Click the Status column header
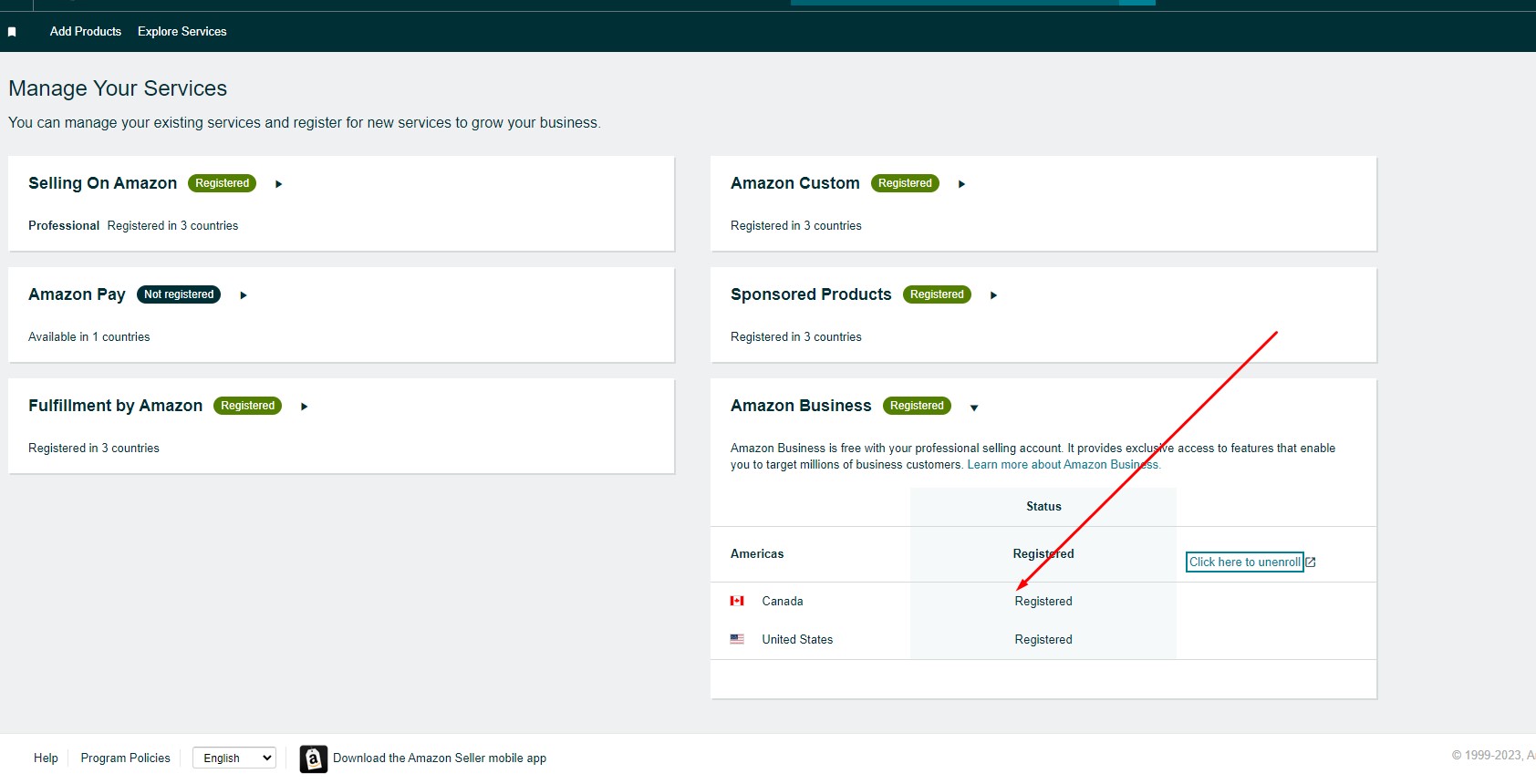Viewport: 1536px width, 784px height. tap(1043, 507)
